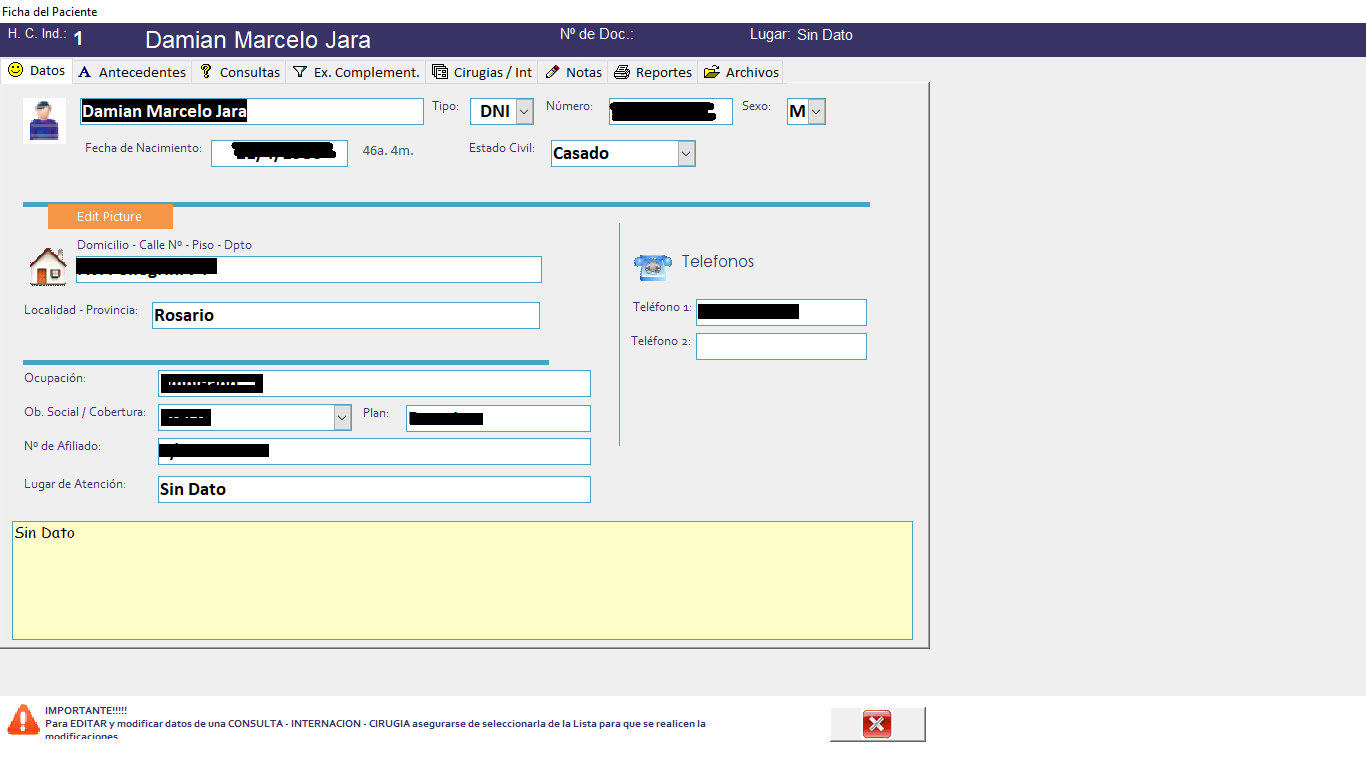Click the yellow notes text area
Image resolution: width=1366 pixels, height=768 pixels.
[462, 580]
